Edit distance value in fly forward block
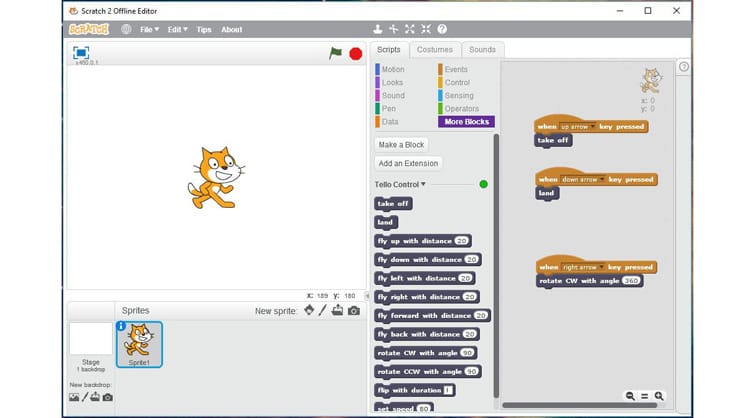Viewport: 755px width, 418px height. (481, 315)
